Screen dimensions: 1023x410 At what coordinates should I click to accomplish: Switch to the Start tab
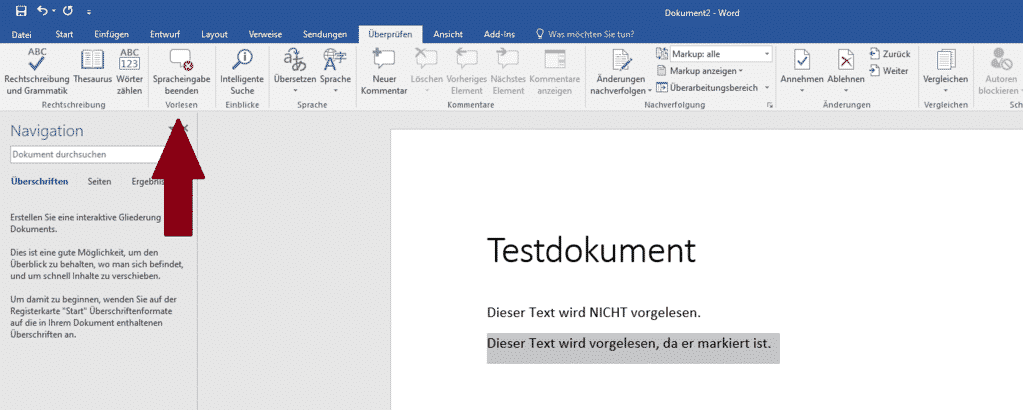click(64, 35)
